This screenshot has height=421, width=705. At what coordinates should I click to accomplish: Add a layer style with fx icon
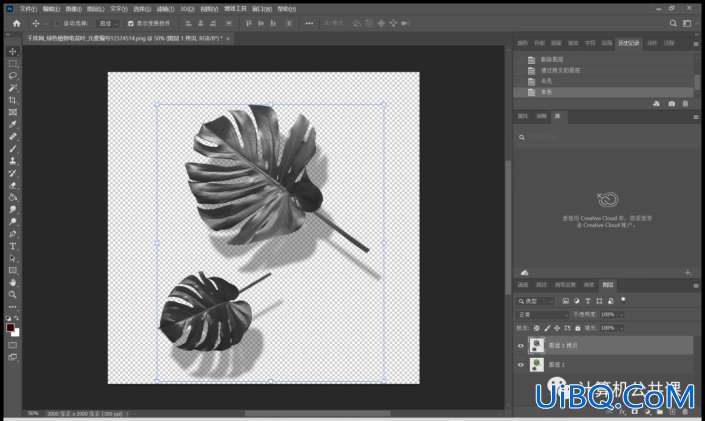click(x=622, y=412)
